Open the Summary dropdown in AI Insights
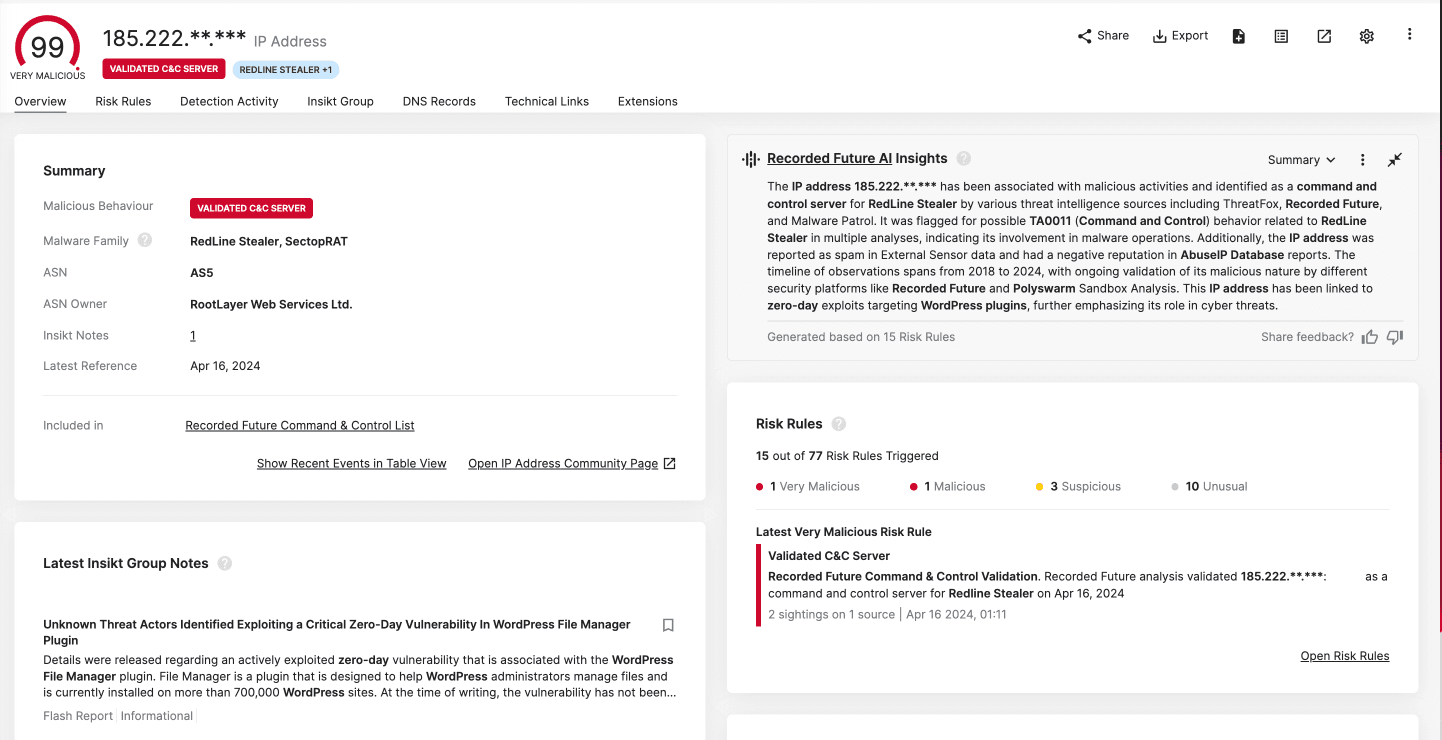Screen dimensions: 1442x740 tap(1301, 160)
